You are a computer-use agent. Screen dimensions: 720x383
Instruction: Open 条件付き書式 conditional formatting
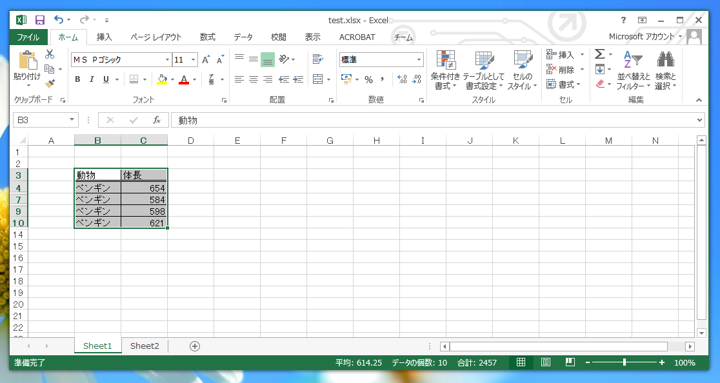[x=444, y=70]
